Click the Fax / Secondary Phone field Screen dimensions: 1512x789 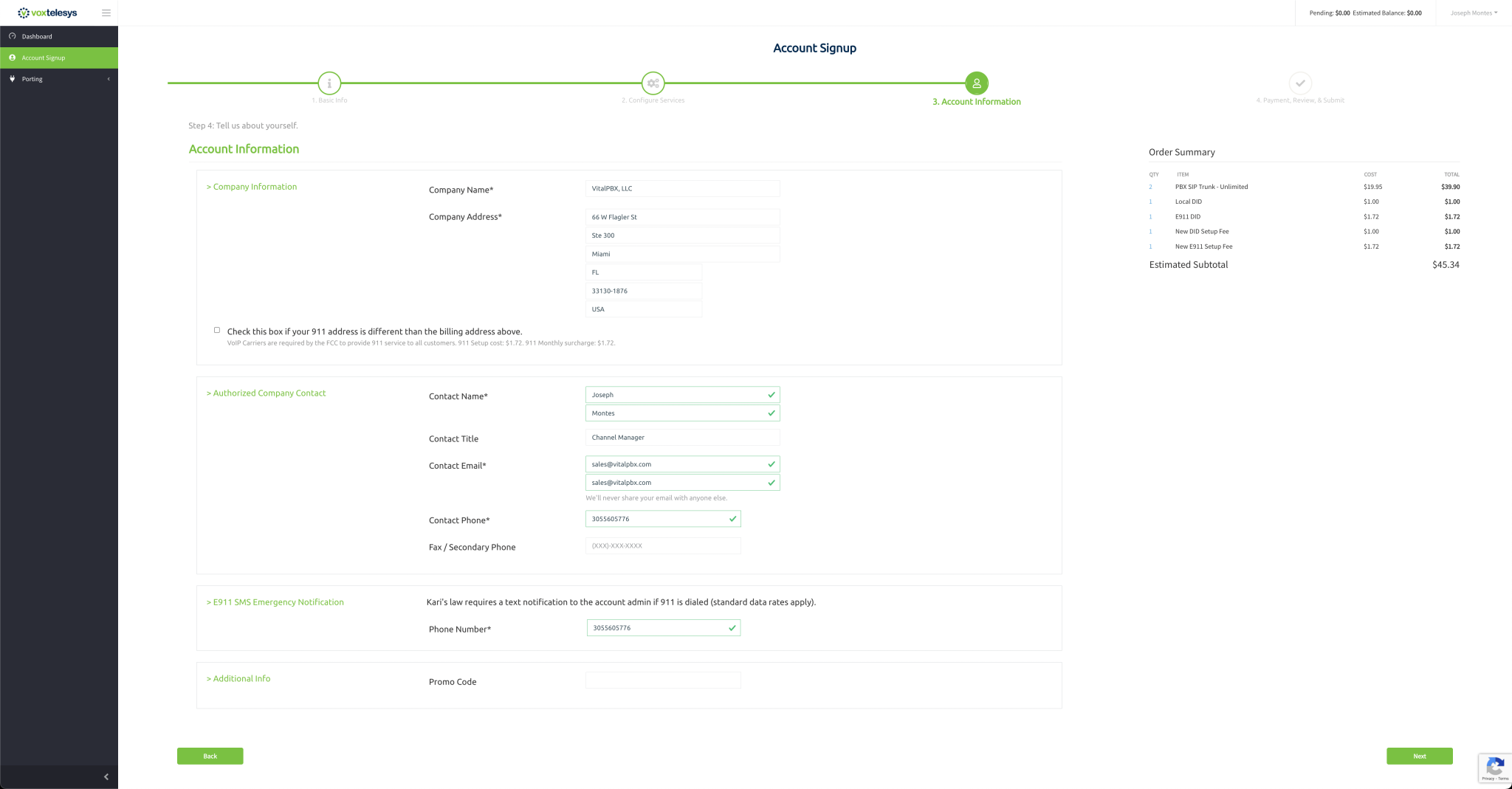coord(663,545)
